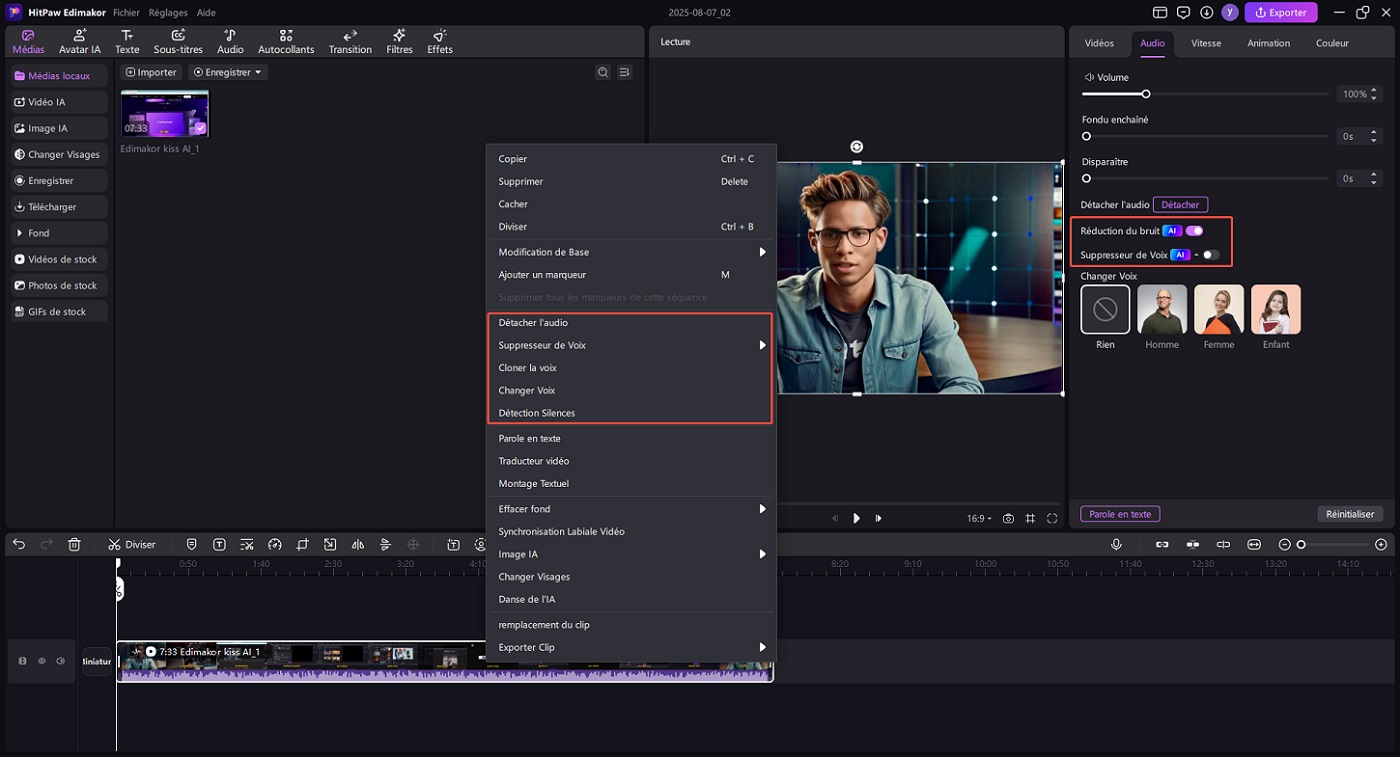Choose the Enfant voice changer preset
Viewport: 1400px width, 757px height.
click(x=1276, y=309)
